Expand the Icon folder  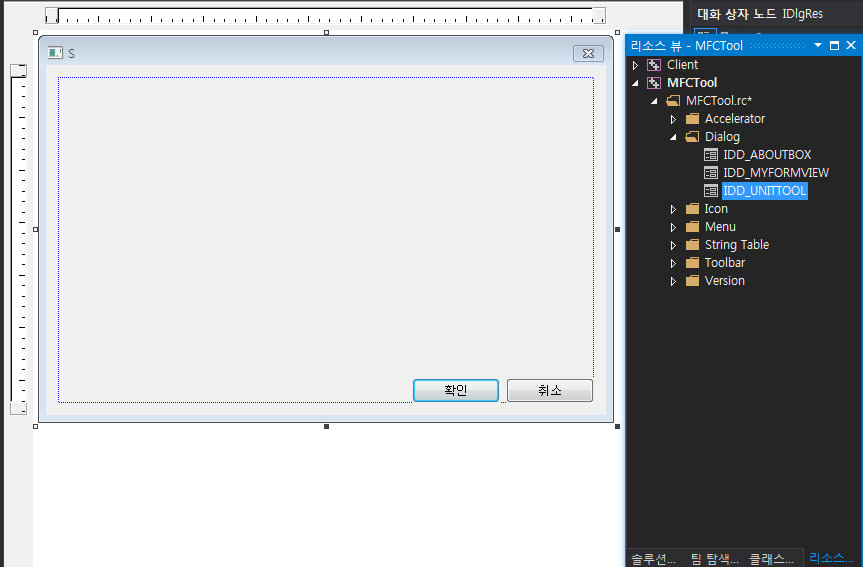click(673, 209)
